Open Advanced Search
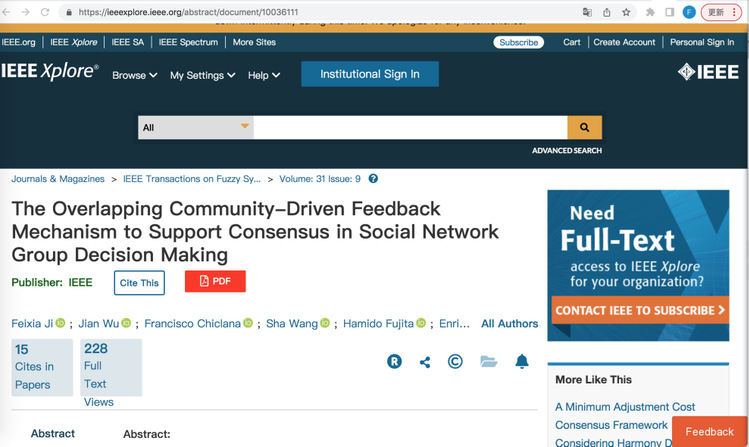 (567, 150)
